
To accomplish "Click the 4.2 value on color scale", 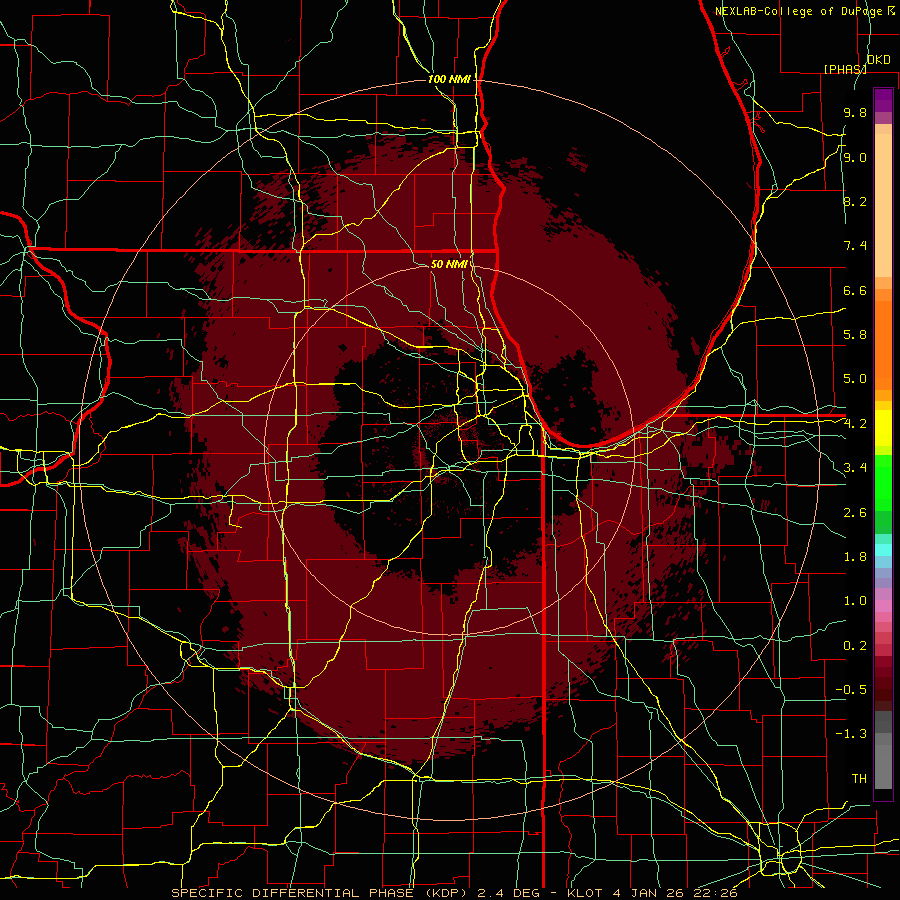I will (x=855, y=424).
